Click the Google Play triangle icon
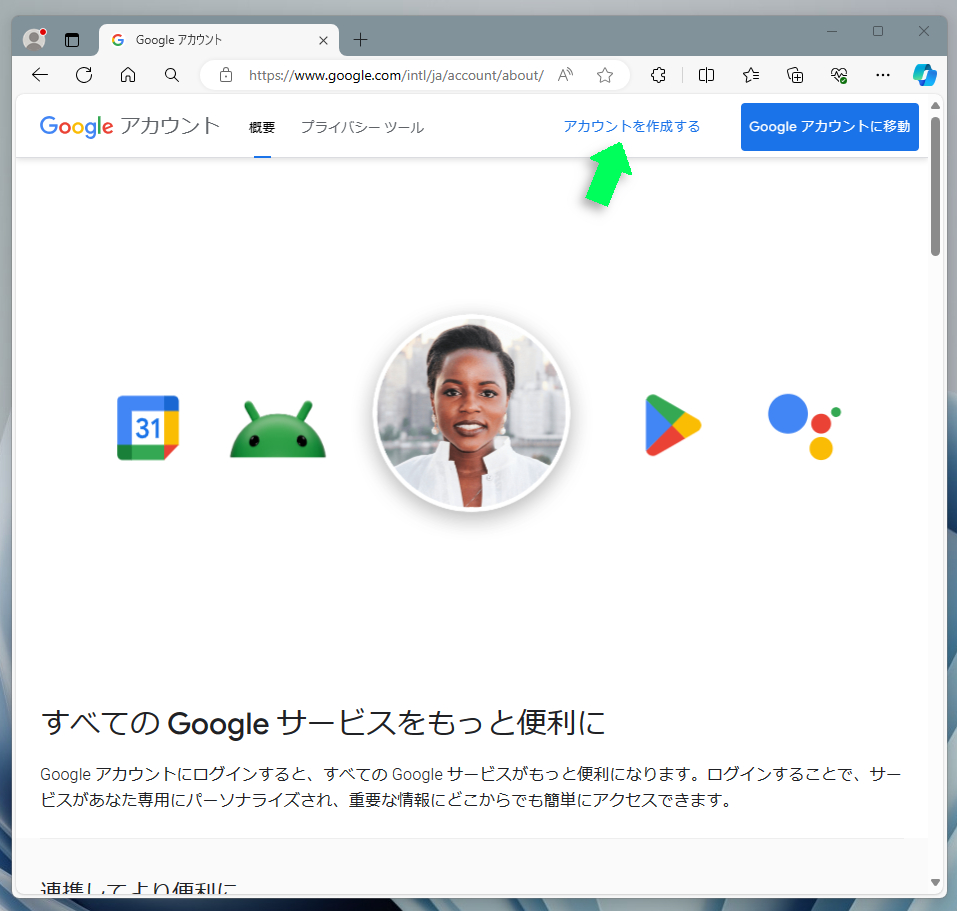Screen dimensions: 957x911 [x=673, y=425]
